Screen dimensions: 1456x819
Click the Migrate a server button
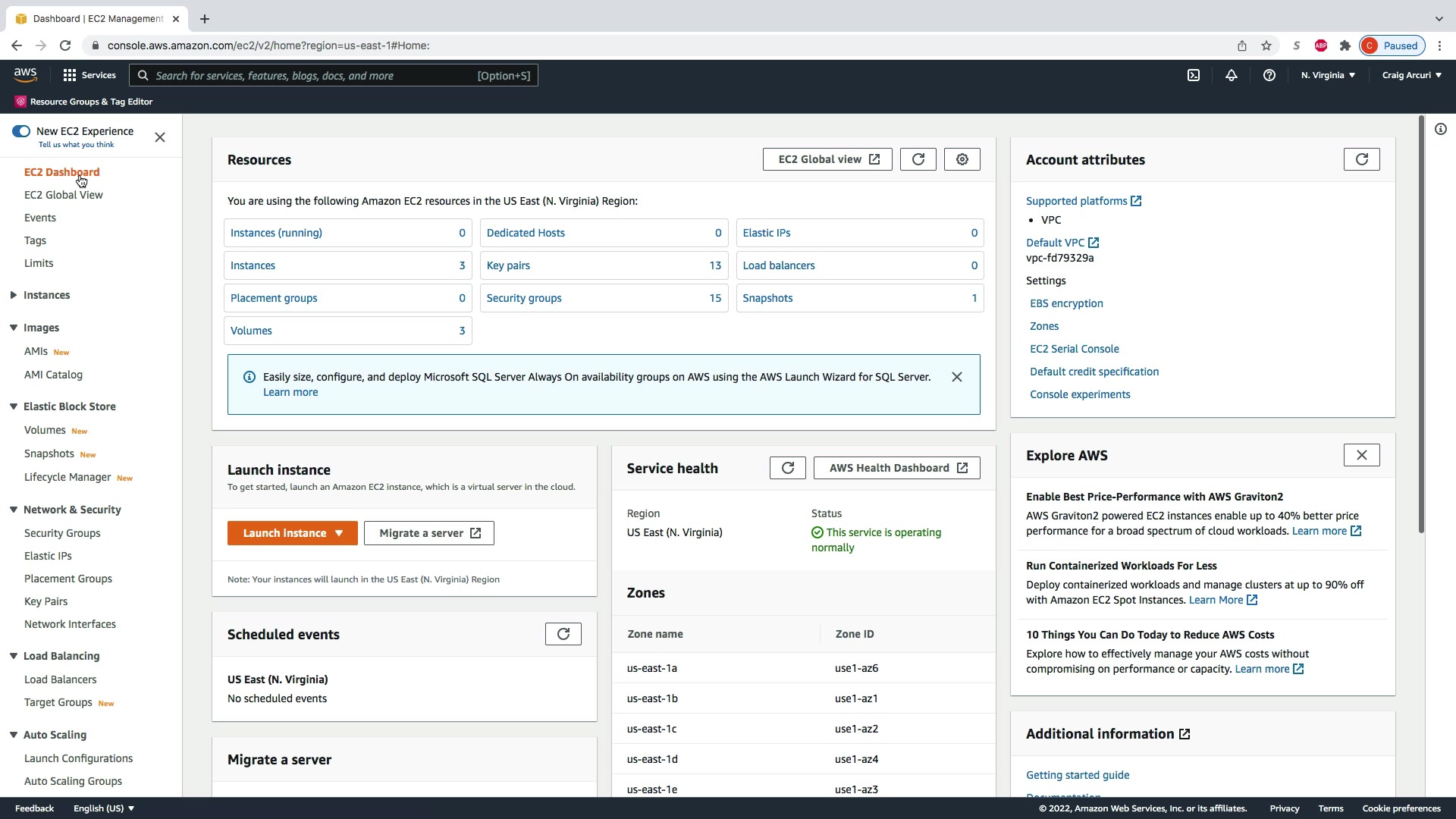429,533
